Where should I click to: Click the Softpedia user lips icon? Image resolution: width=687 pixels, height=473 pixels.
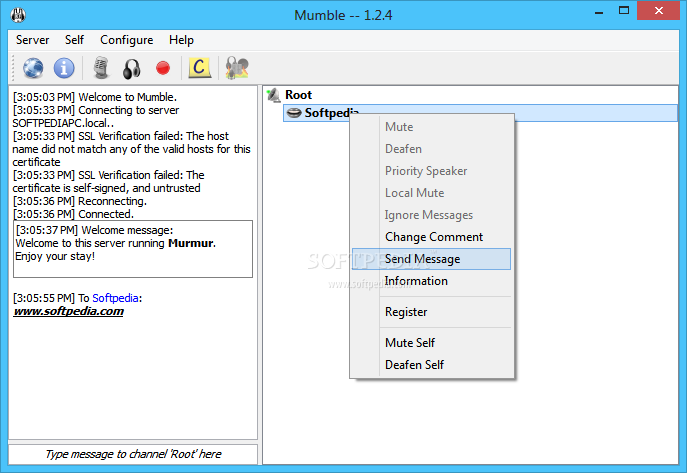[x=294, y=113]
